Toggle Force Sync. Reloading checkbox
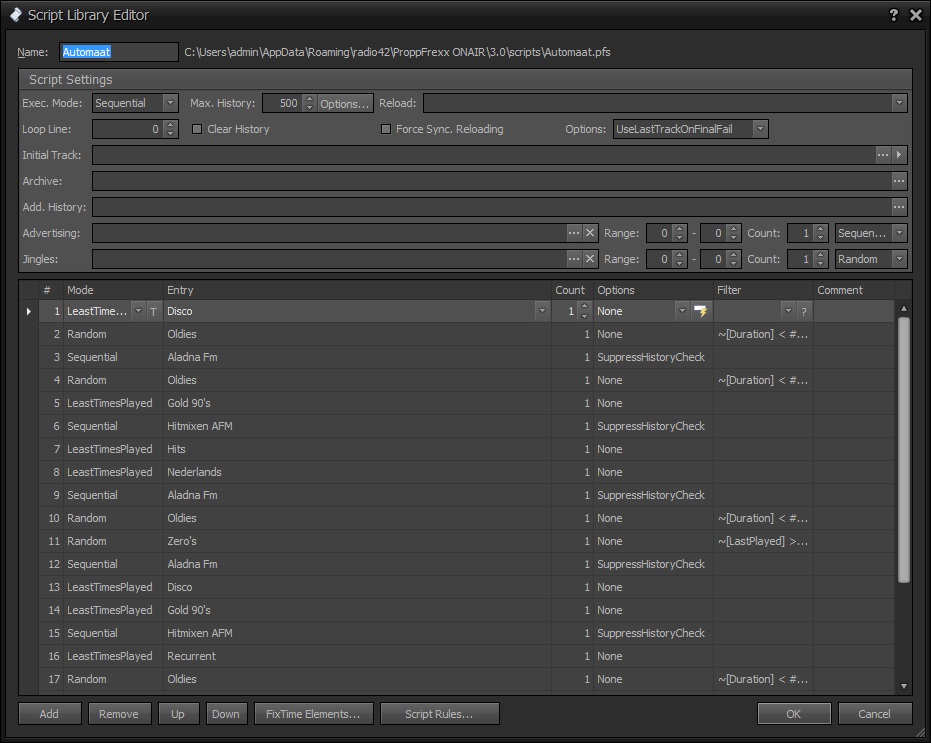The width and height of the screenshot is (931, 743). point(386,129)
